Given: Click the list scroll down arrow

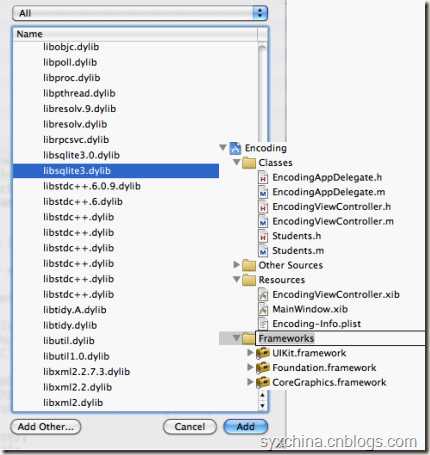Looking at the screenshot, I should pyautogui.click(x=262, y=406).
